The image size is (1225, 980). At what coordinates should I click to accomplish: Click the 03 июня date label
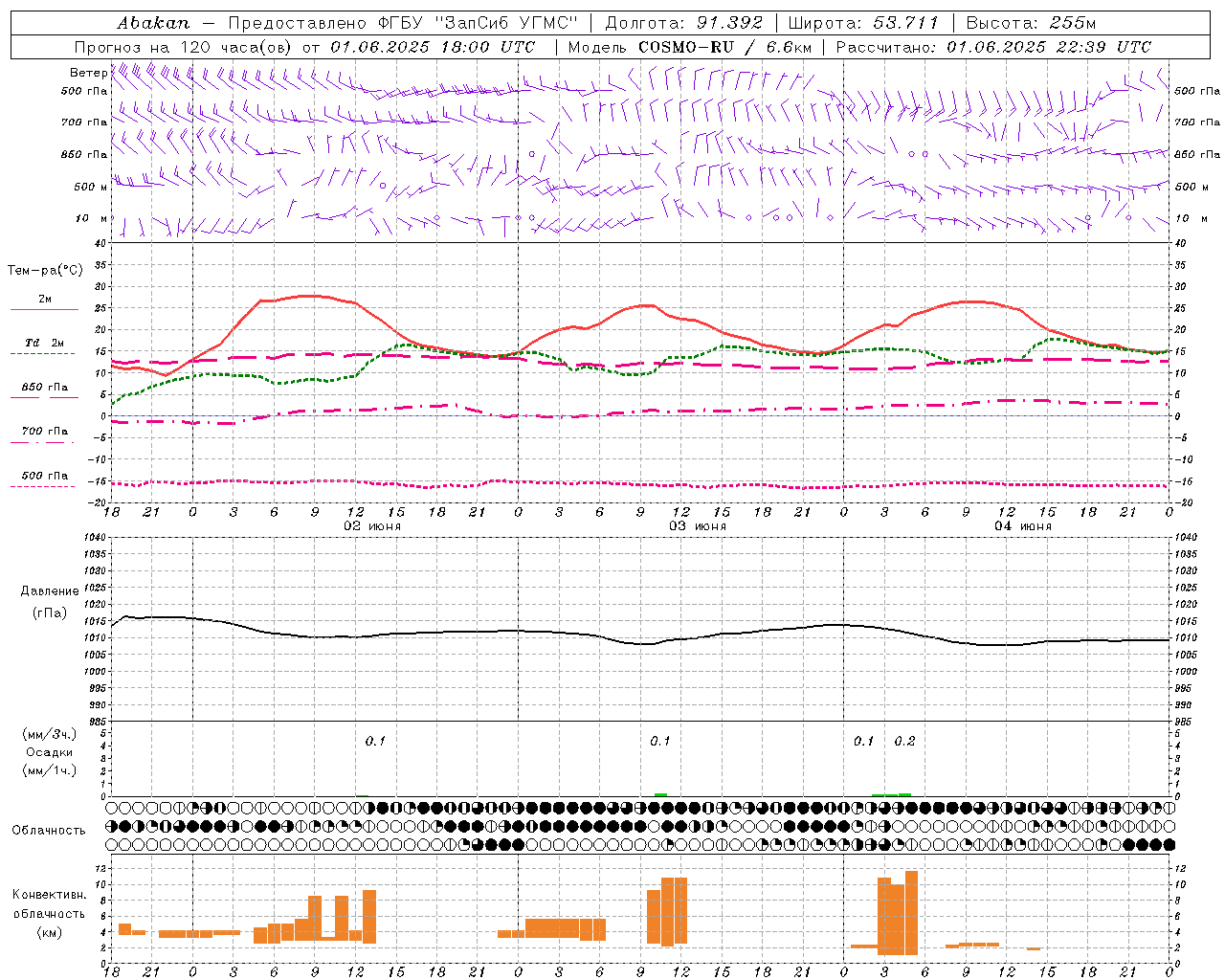coord(698,526)
